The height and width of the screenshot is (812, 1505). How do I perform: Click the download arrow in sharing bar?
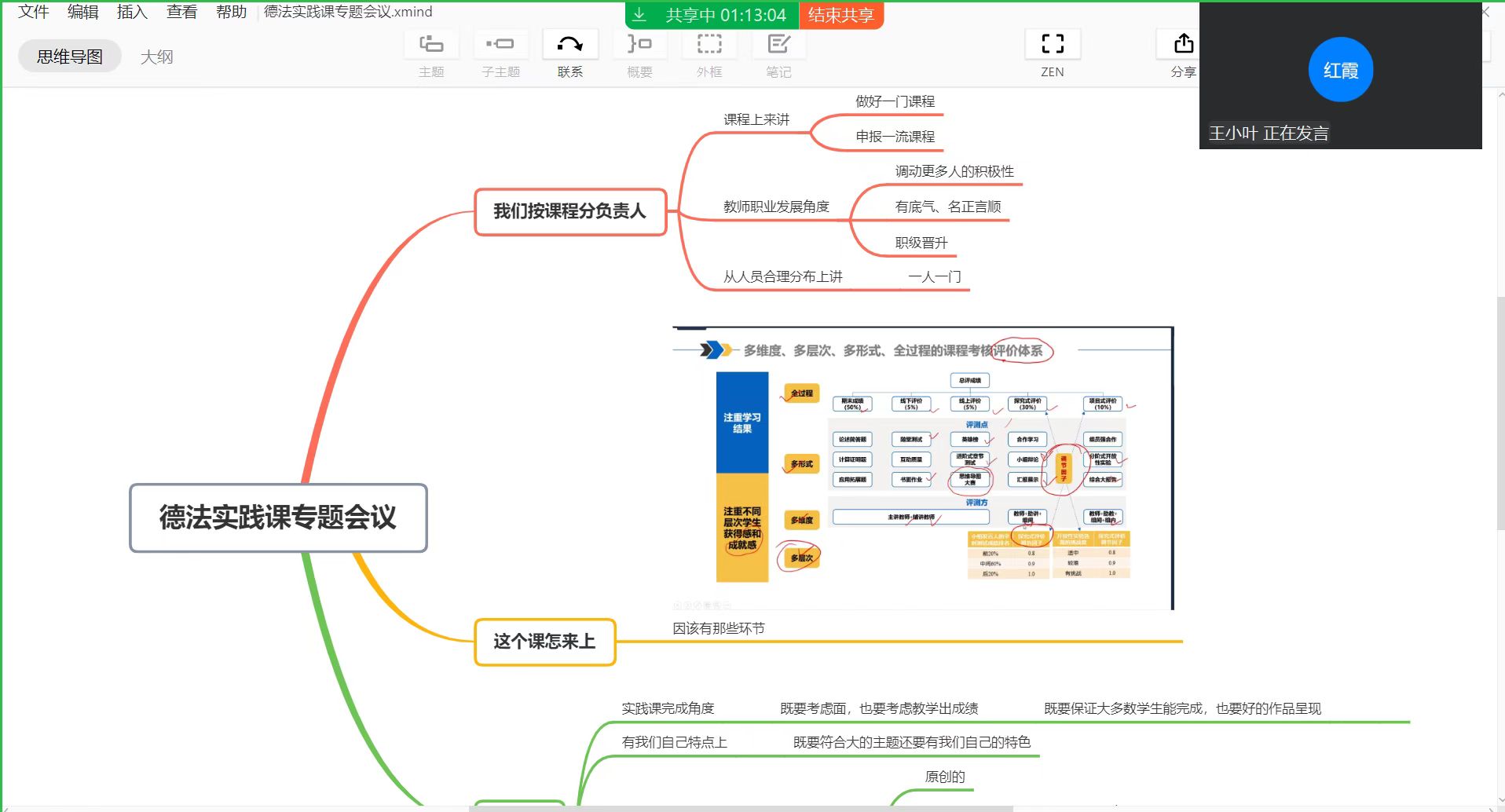[639, 15]
